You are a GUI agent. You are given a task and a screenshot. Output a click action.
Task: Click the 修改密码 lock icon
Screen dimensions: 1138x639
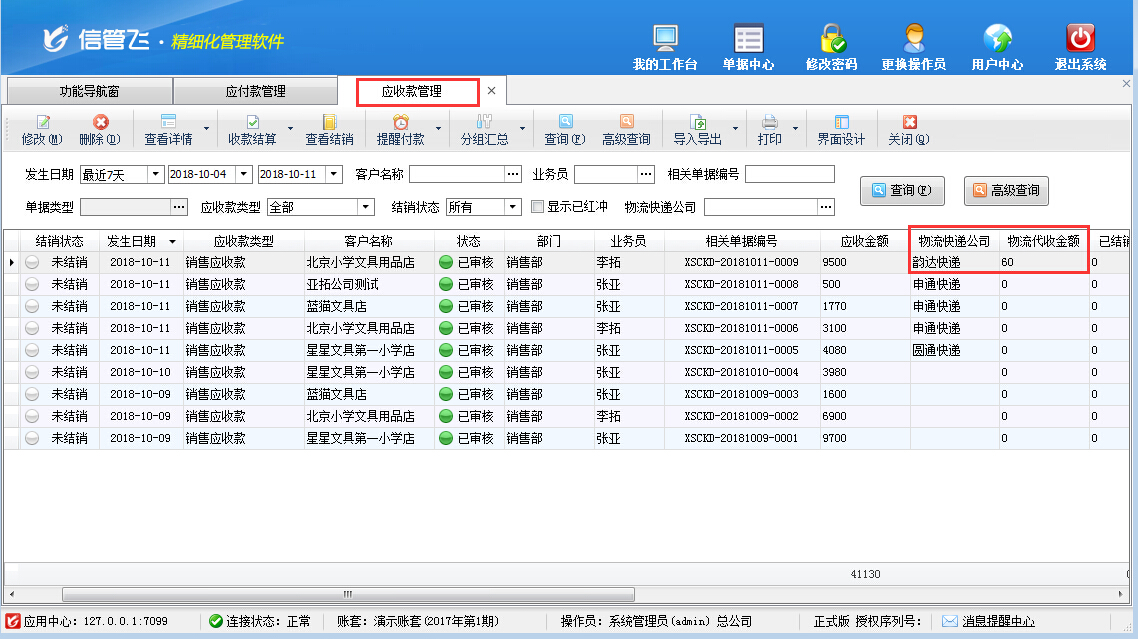pos(831,39)
